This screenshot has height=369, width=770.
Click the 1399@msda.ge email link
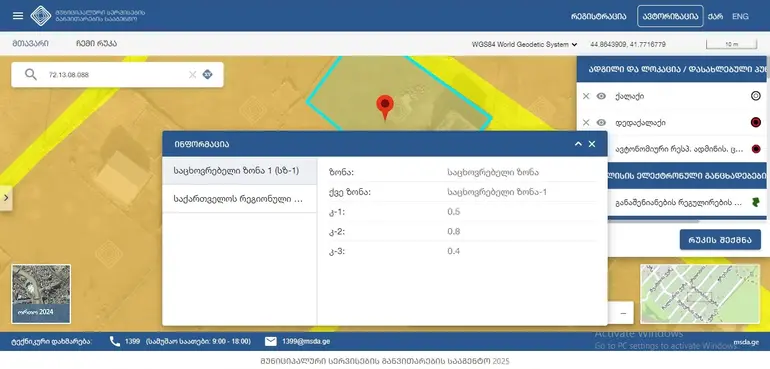pyautogui.click(x=306, y=341)
